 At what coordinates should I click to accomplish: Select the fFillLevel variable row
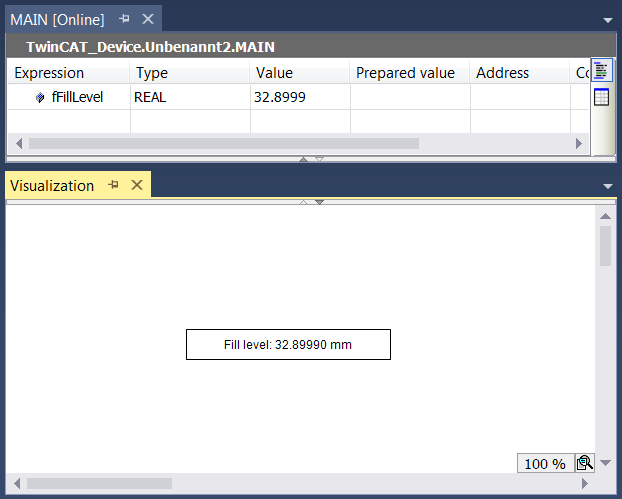coord(298,97)
